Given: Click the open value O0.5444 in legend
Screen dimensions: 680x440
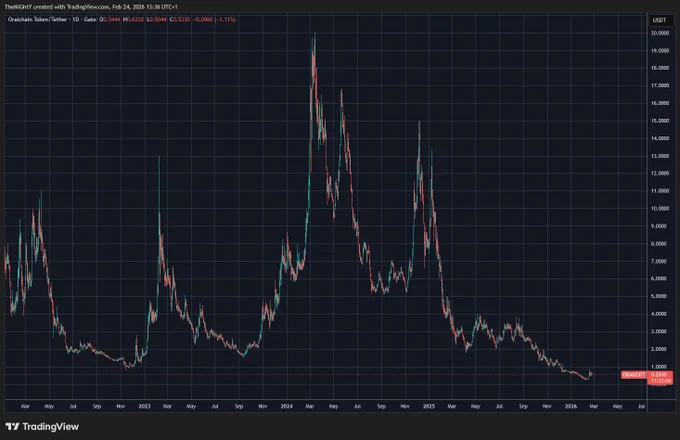Looking at the screenshot, I should (110, 20).
